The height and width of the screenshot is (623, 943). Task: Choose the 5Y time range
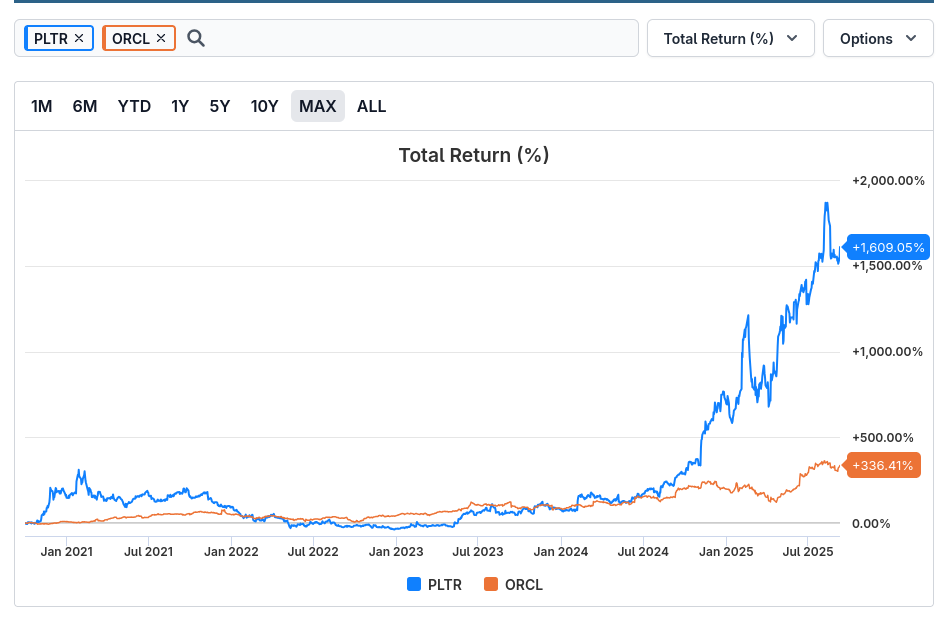click(220, 106)
